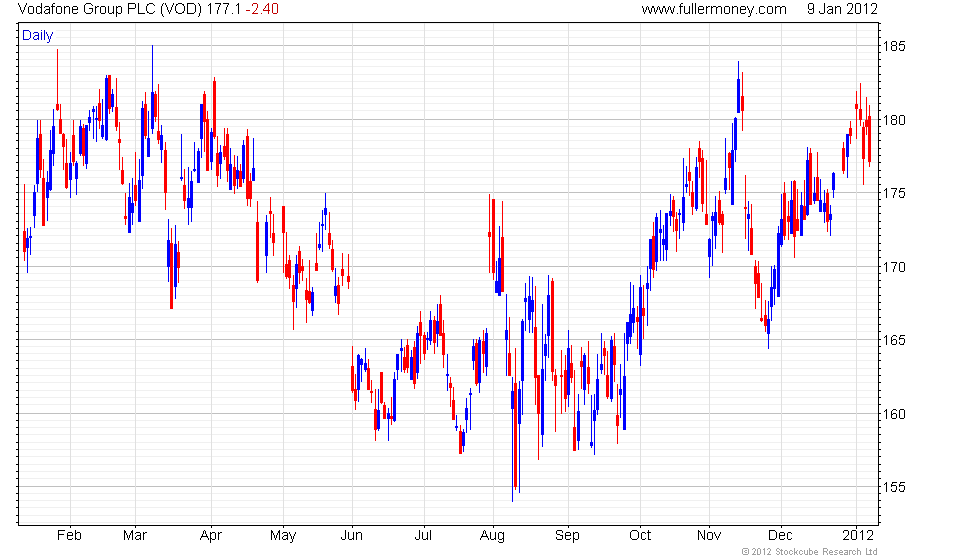This screenshot has height=560, width=960.
Task: Click the price value 177.1 in header
Action: pyautogui.click(x=224, y=9)
